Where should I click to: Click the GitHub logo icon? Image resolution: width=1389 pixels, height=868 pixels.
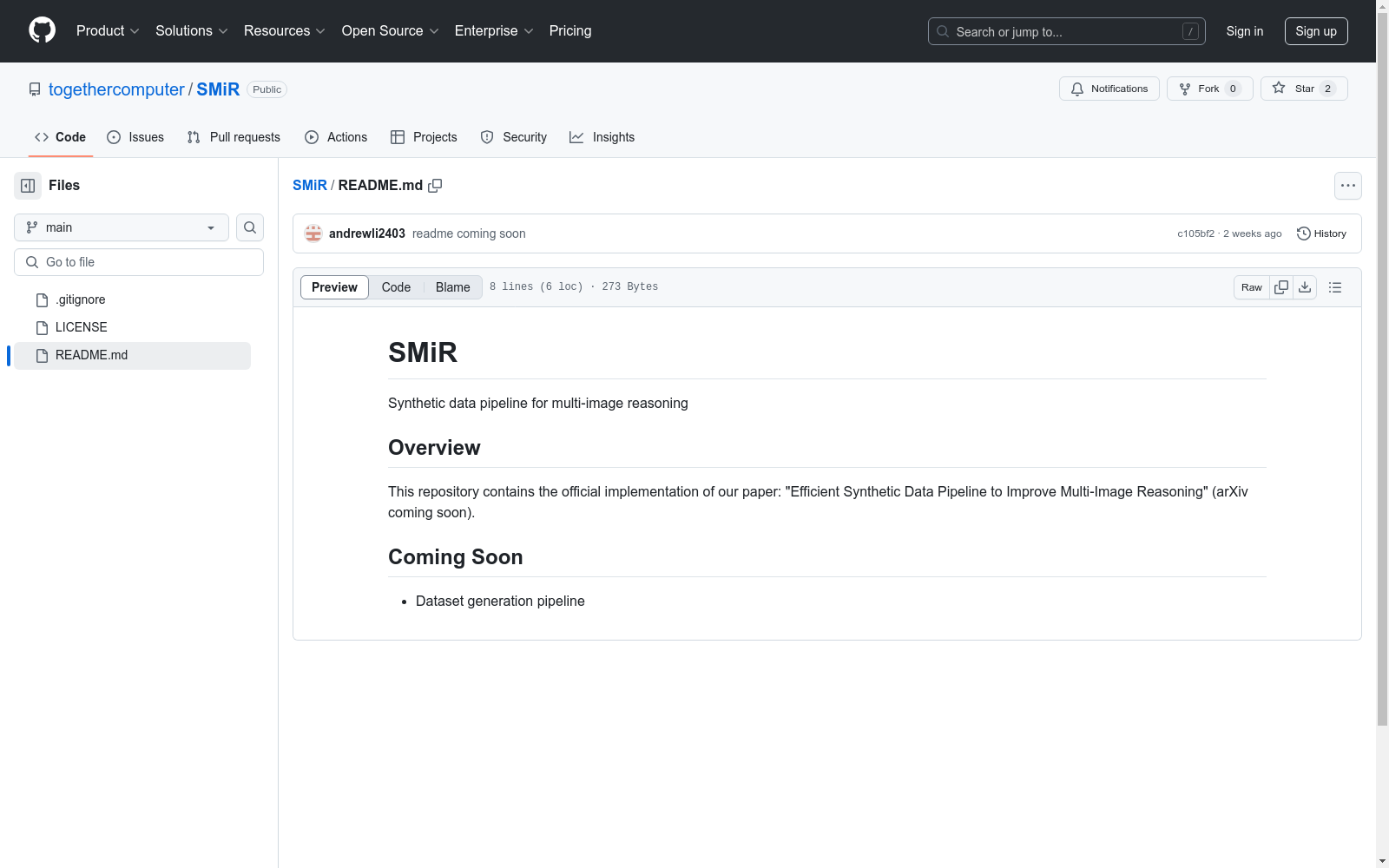pyautogui.click(x=42, y=30)
